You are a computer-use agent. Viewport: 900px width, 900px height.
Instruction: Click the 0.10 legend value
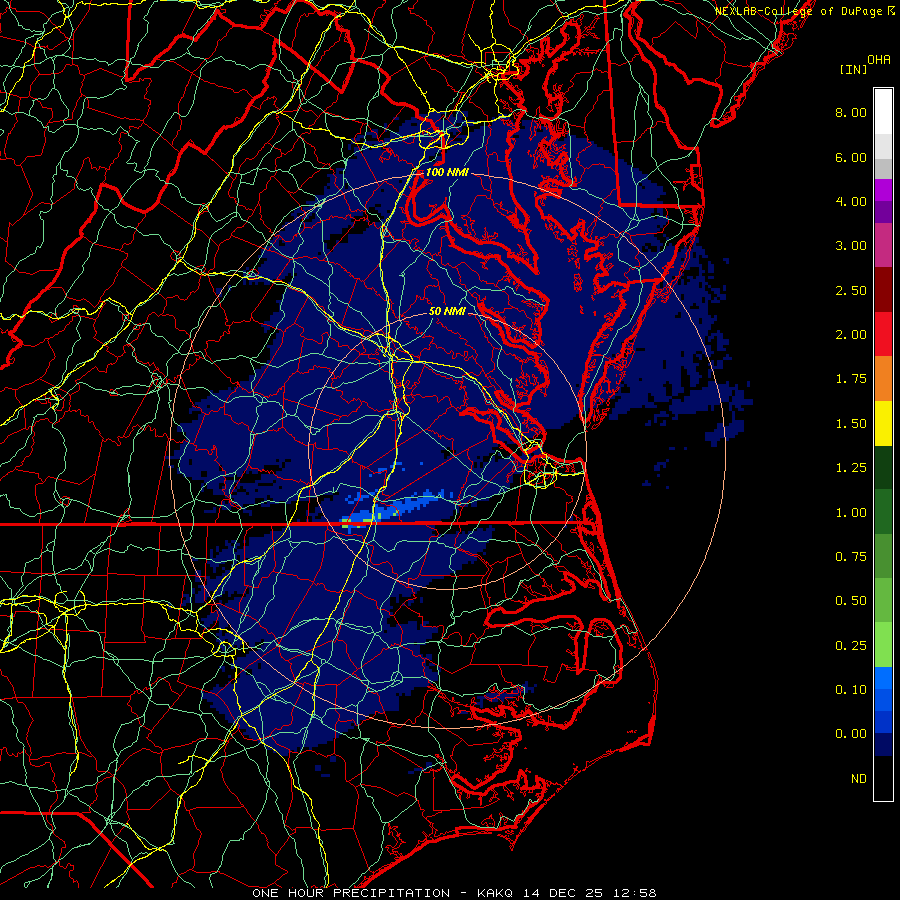[851, 690]
